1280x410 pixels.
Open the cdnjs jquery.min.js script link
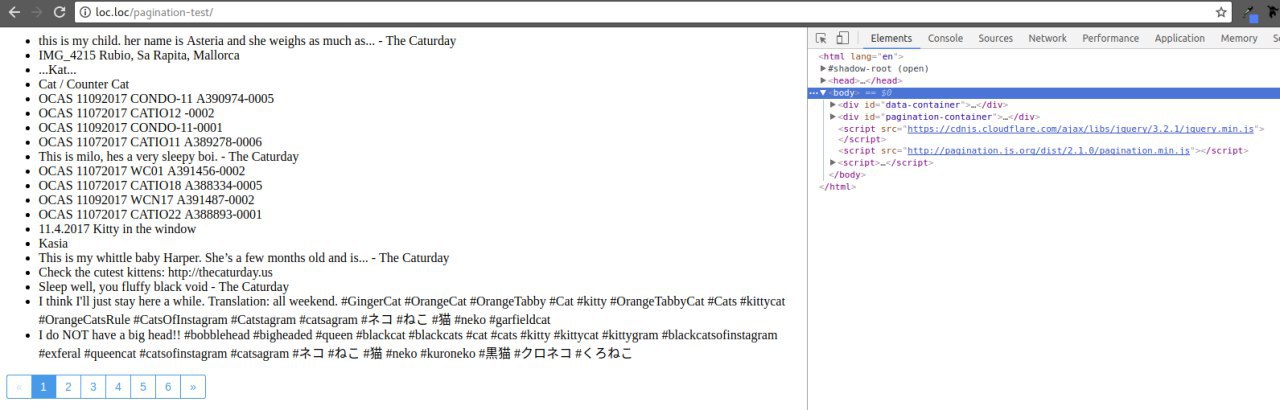(1081, 129)
